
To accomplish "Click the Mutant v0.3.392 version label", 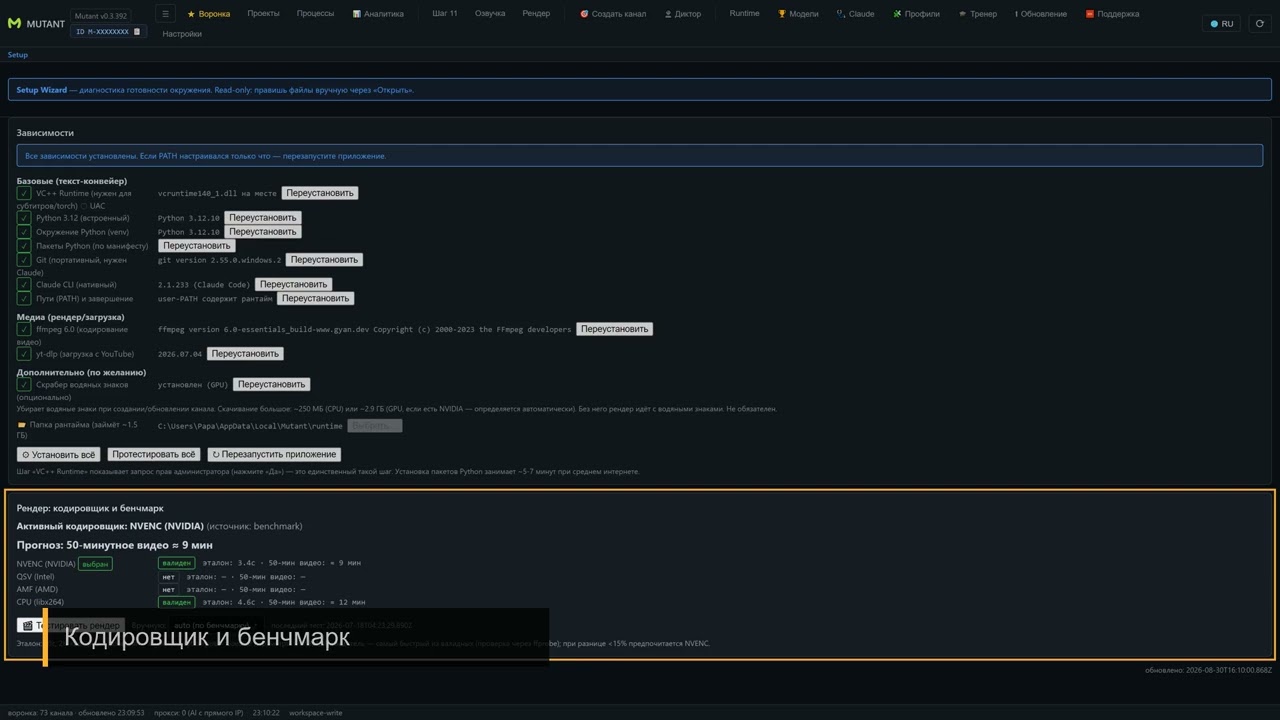I will (101, 16).
